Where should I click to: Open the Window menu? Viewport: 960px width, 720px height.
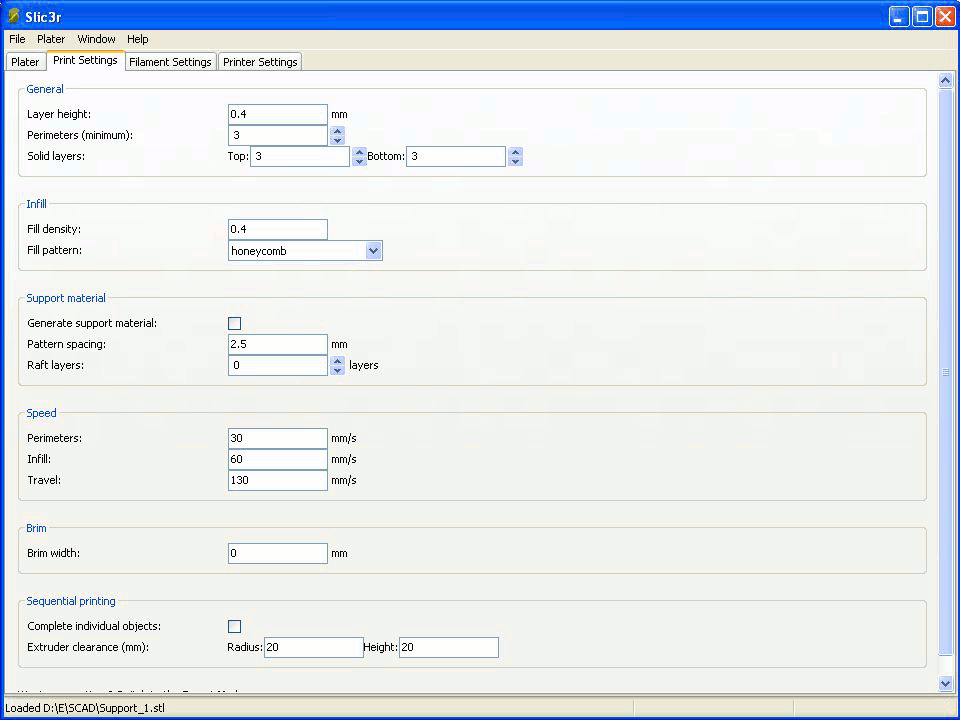[96, 39]
